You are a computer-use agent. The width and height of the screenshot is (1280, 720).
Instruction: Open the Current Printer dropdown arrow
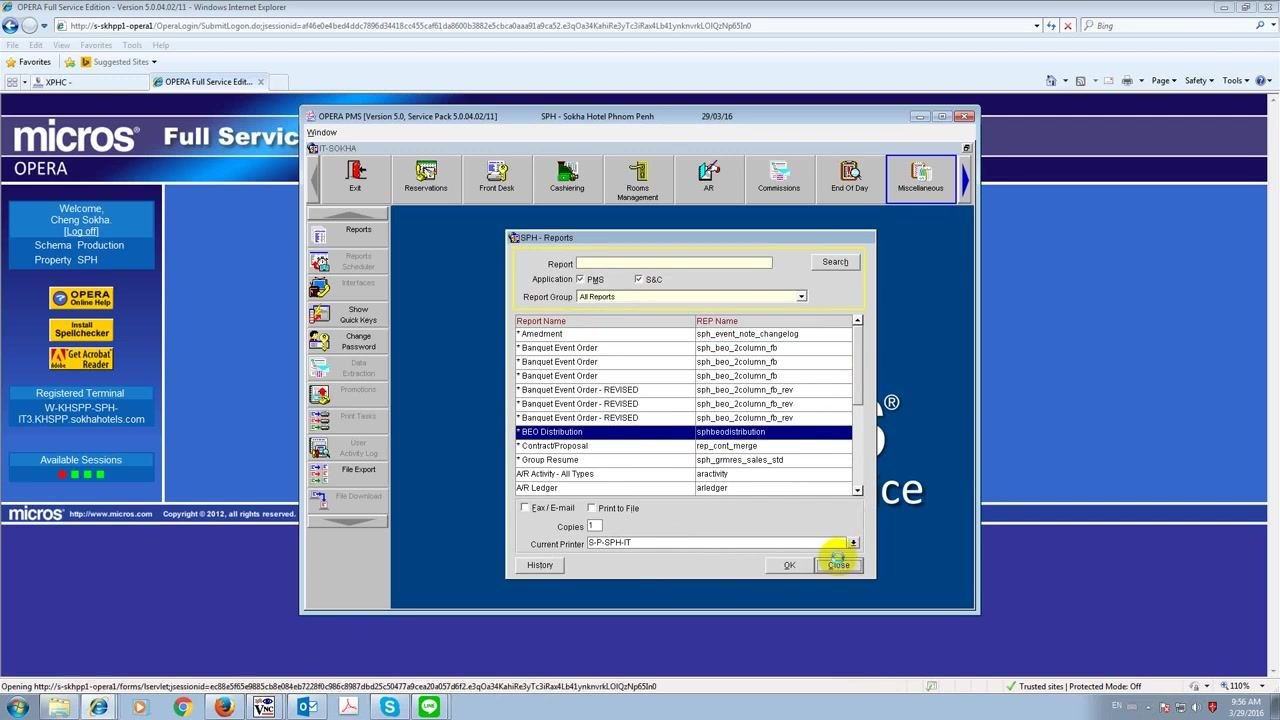852,543
